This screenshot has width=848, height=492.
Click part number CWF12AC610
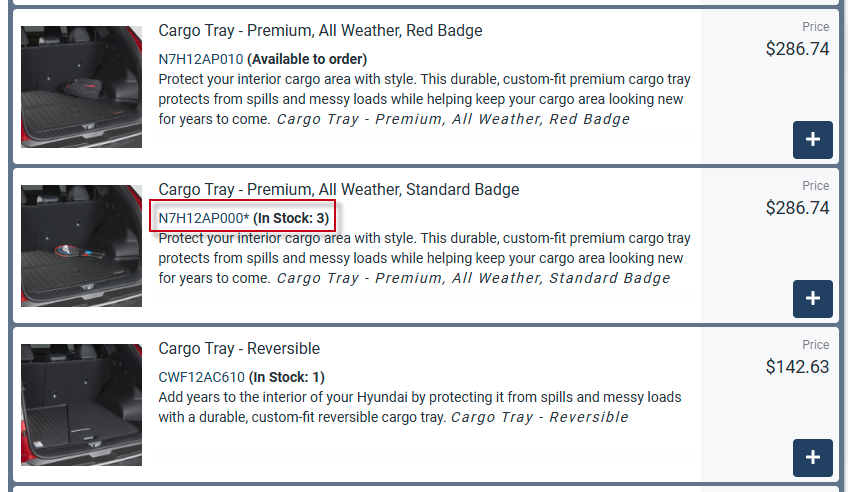201,377
